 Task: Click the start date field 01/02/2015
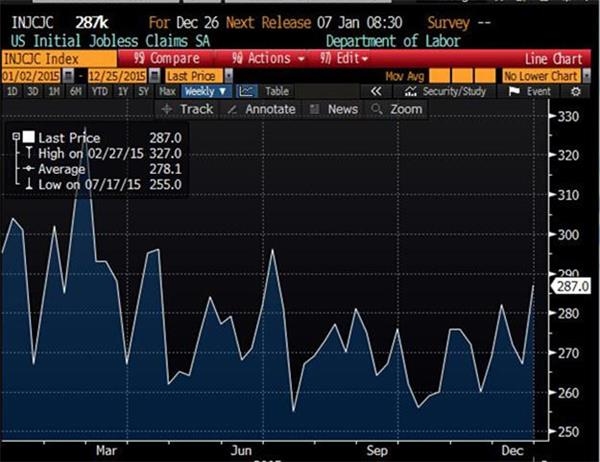click(x=28, y=76)
